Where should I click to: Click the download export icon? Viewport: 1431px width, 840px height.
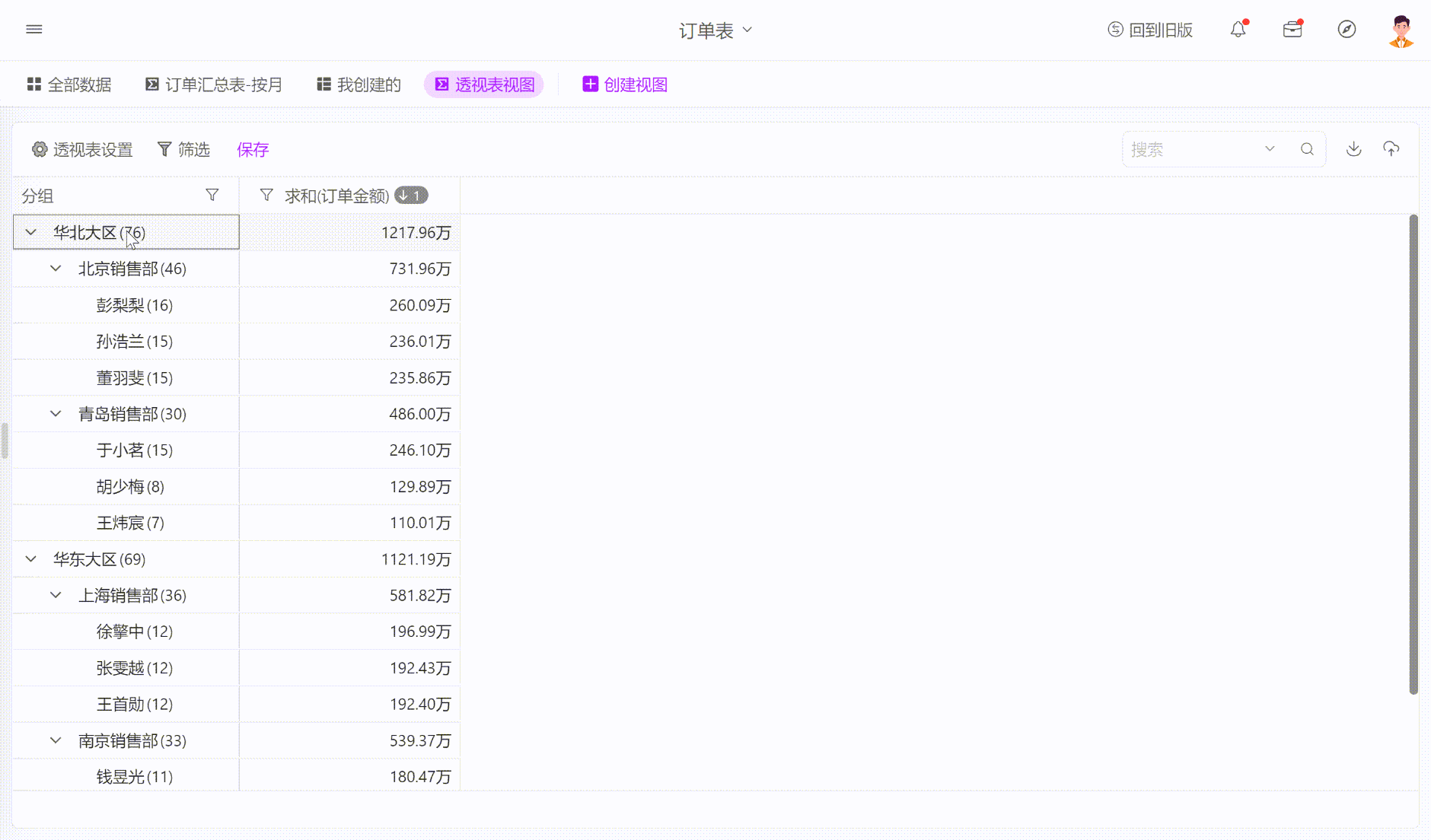tap(1353, 149)
